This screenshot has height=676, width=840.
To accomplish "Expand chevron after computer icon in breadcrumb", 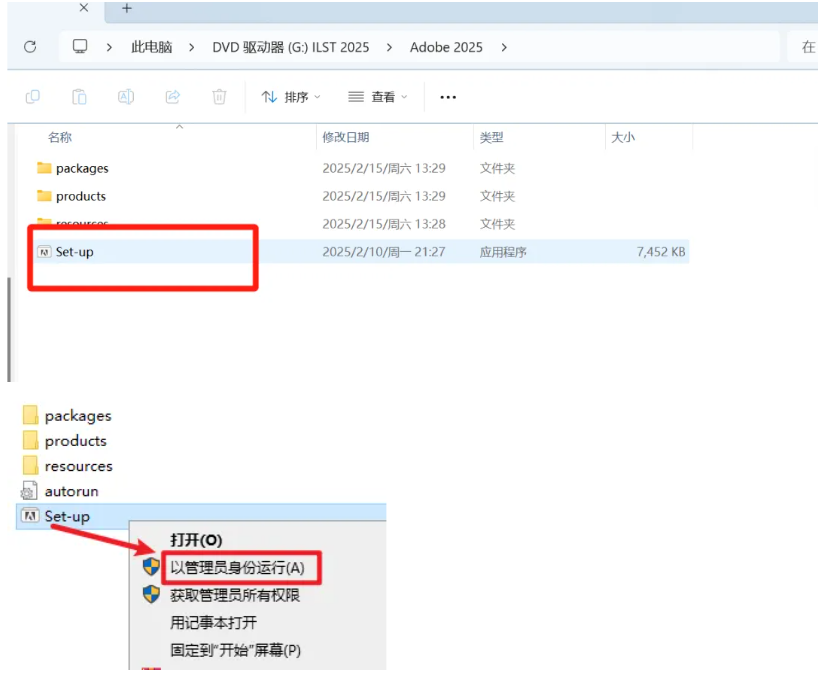I will 109,48.
